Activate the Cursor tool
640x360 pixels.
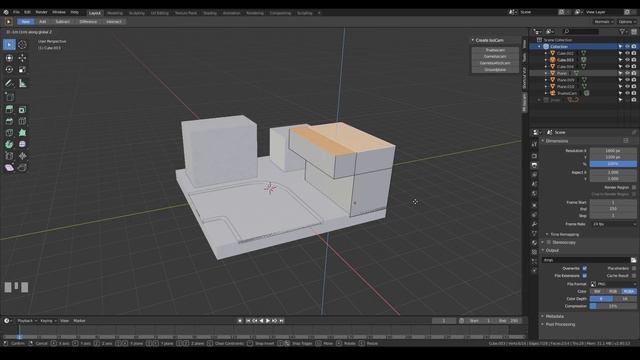(22, 44)
